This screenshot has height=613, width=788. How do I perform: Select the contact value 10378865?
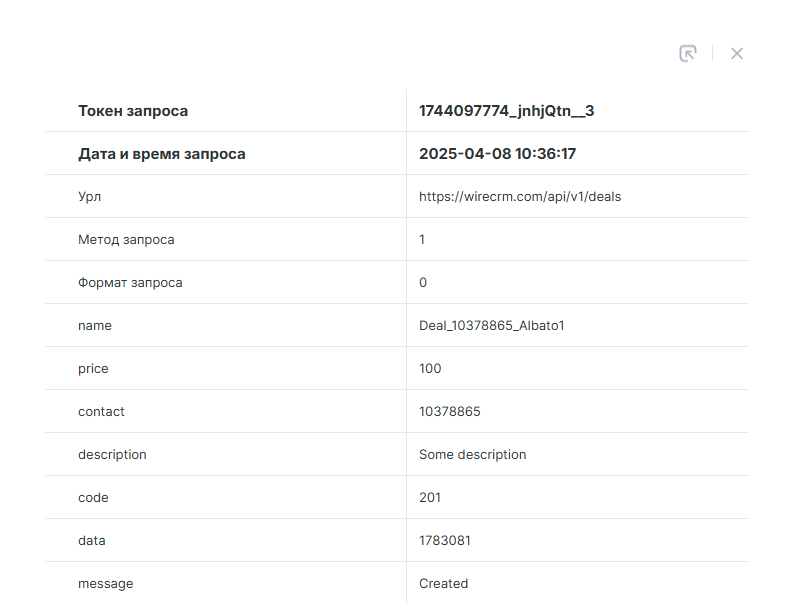click(x=450, y=412)
